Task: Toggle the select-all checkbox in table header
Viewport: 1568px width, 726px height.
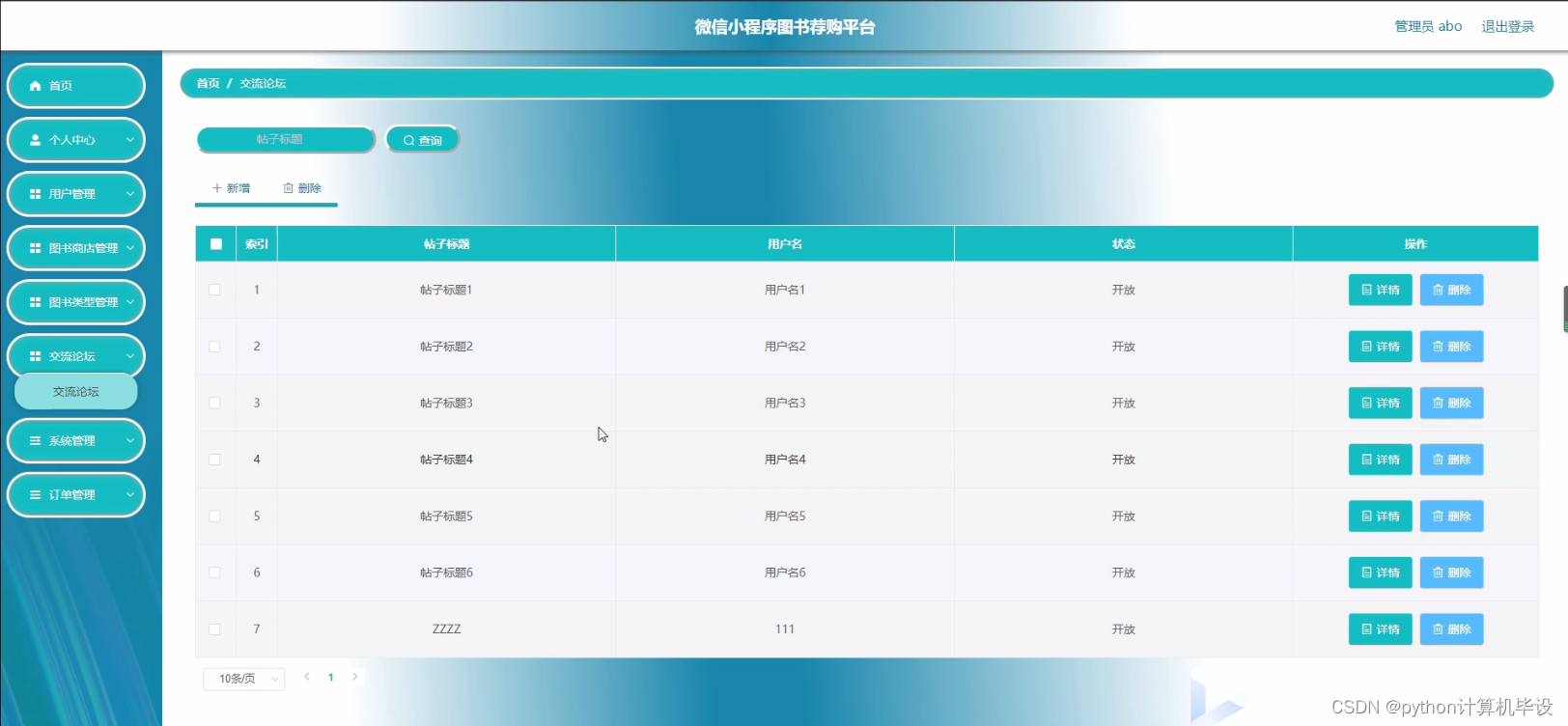Action: (215, 244)
